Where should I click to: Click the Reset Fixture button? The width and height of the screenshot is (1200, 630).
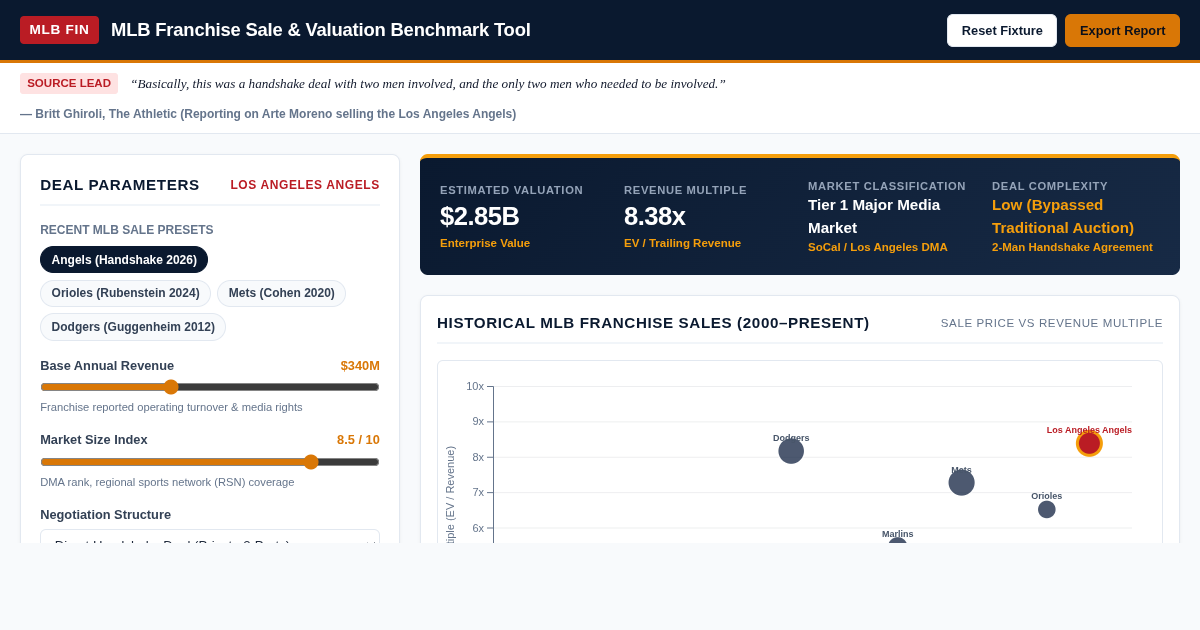(1002, 30)
